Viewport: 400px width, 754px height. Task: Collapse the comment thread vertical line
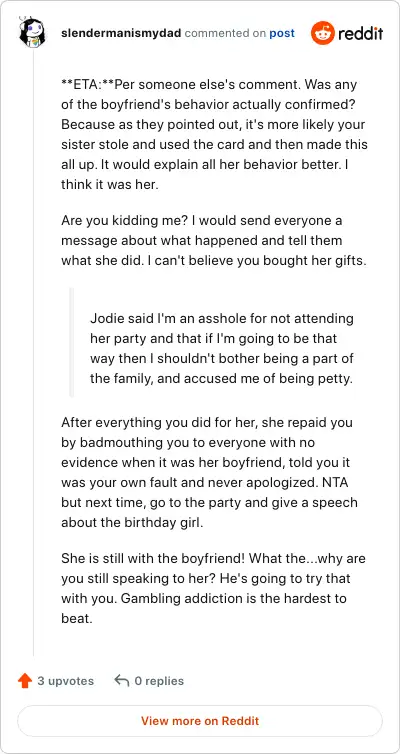coord(33,351)
